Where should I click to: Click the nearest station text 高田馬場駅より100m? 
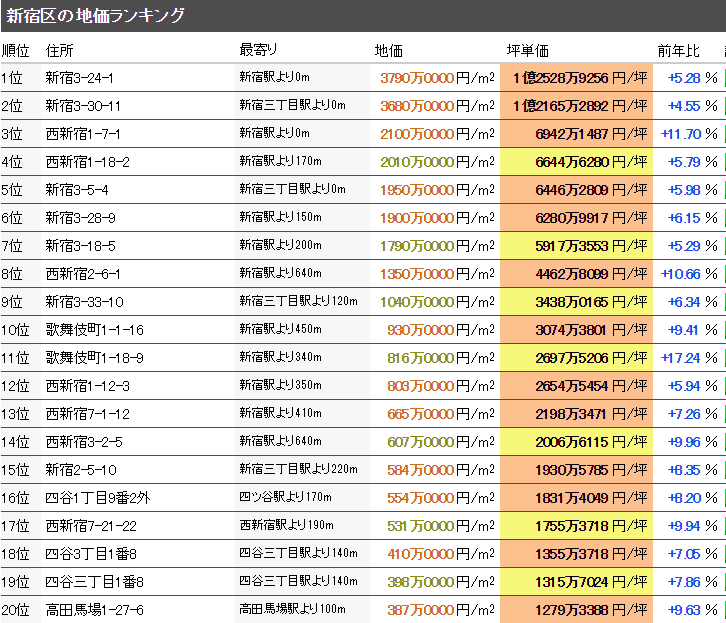(292, 610)
